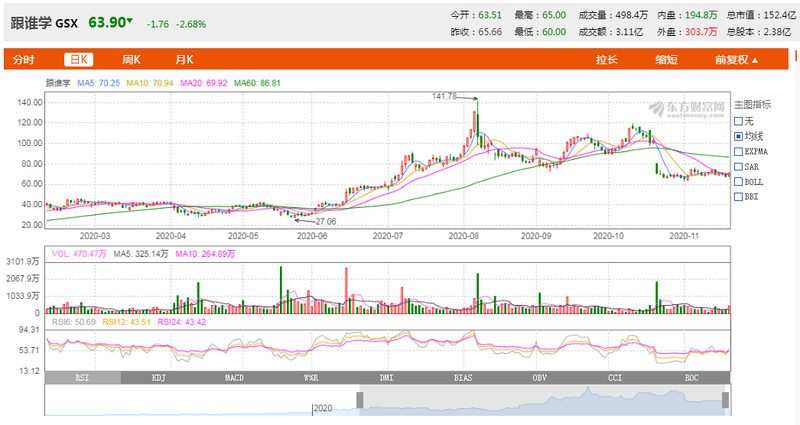Switch to the 分时 intraday chart tab

click(x=23, y=60)
